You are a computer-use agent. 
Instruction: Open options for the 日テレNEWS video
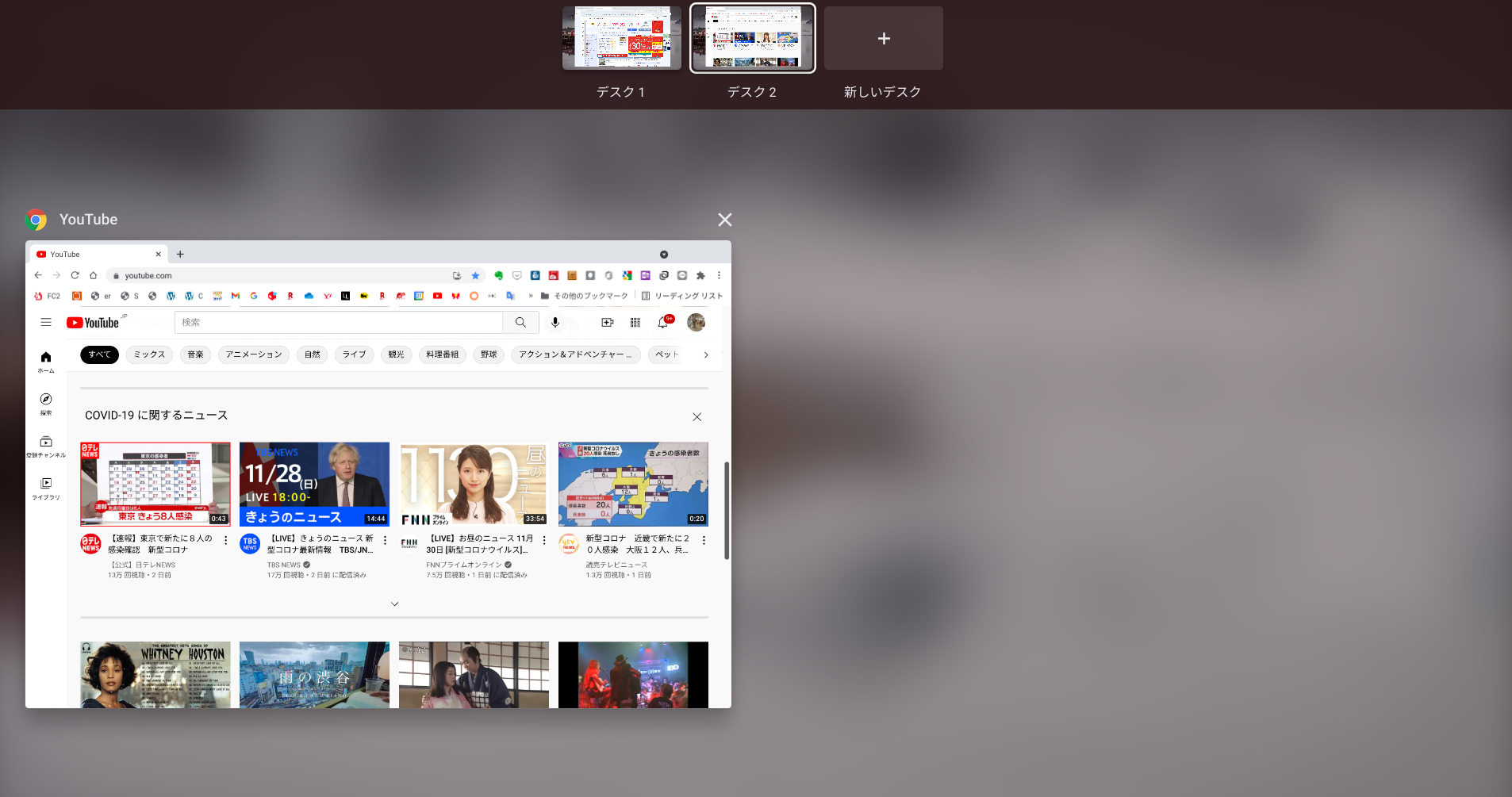(225, 540)
